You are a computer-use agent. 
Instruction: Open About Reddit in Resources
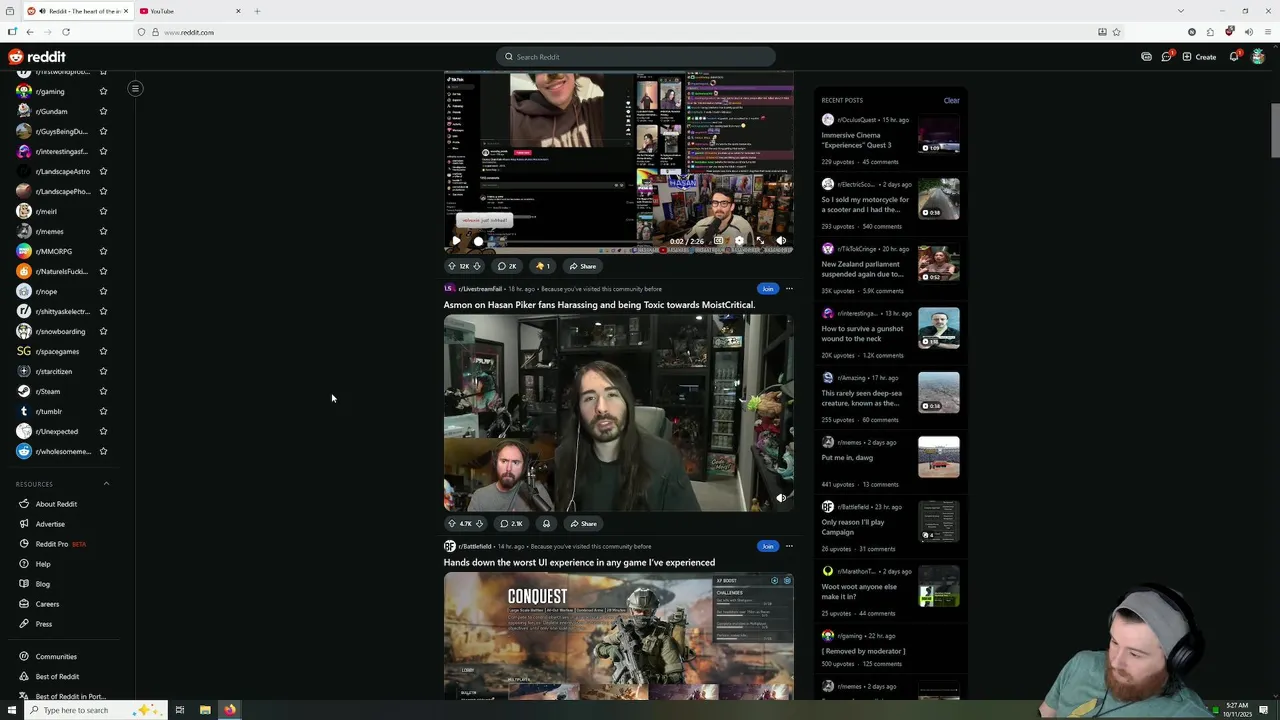(56, 504)
